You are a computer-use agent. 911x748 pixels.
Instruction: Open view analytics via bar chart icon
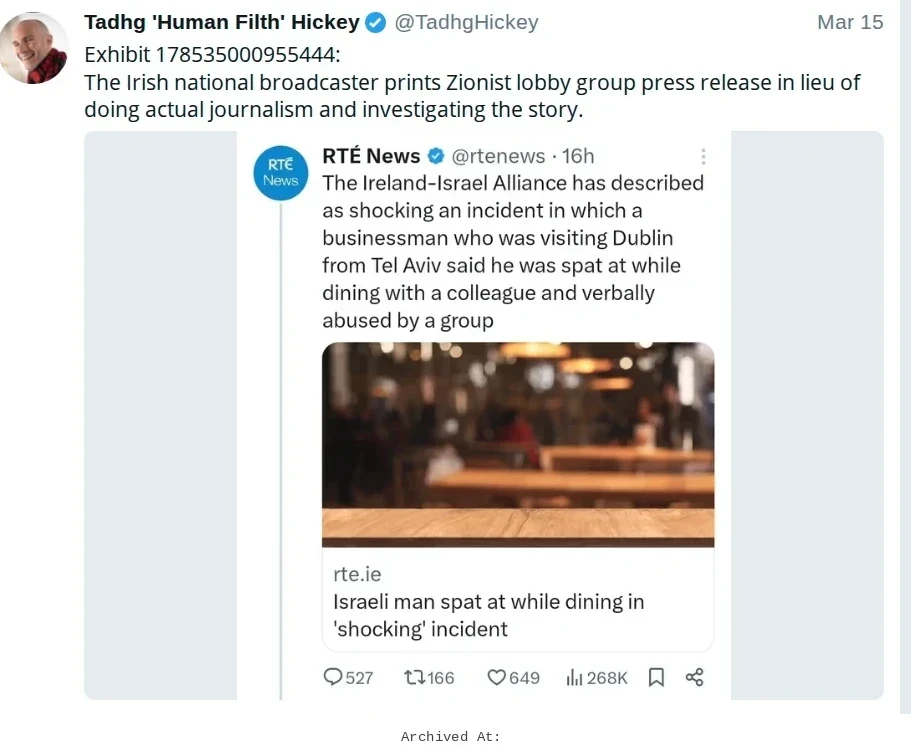pos(576,677)
